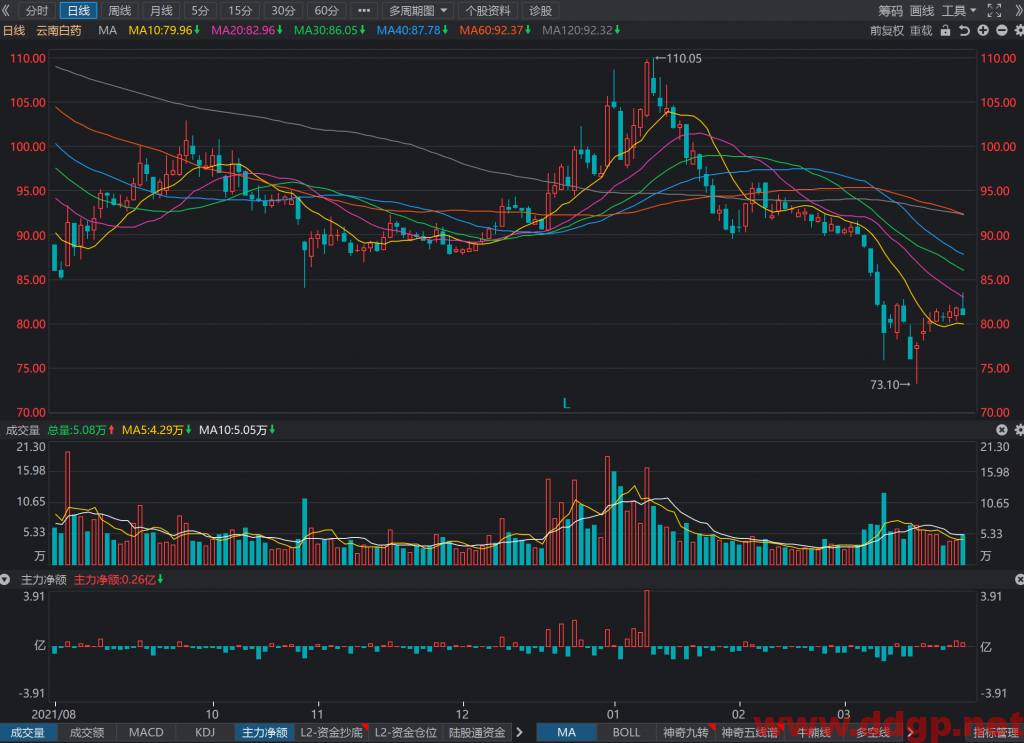The image size is (1024, 743).
Task: Select 陆股通资金 indicator tab
Action: (x=477, y=733)
